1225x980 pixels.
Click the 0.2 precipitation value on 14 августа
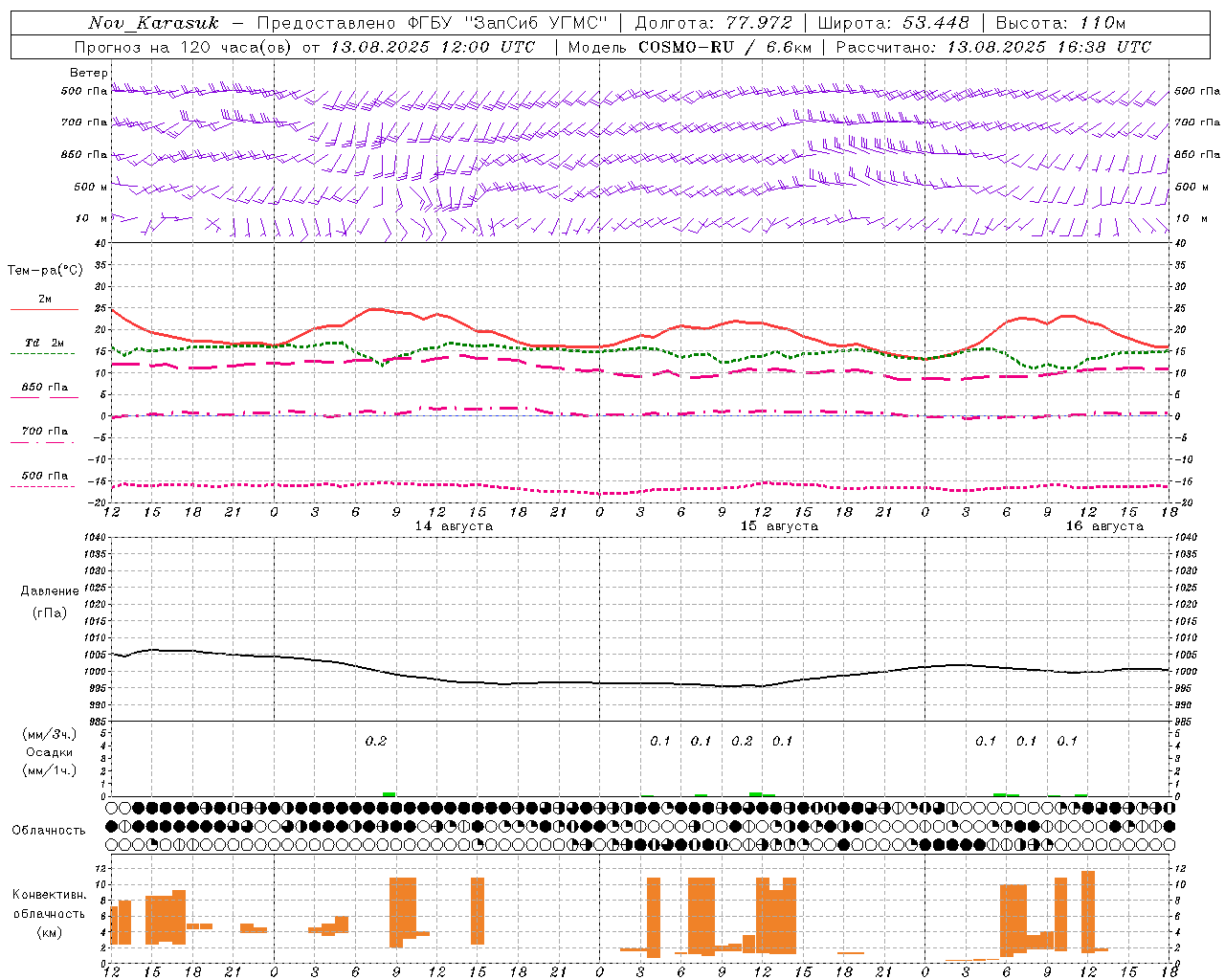[376, 742]
